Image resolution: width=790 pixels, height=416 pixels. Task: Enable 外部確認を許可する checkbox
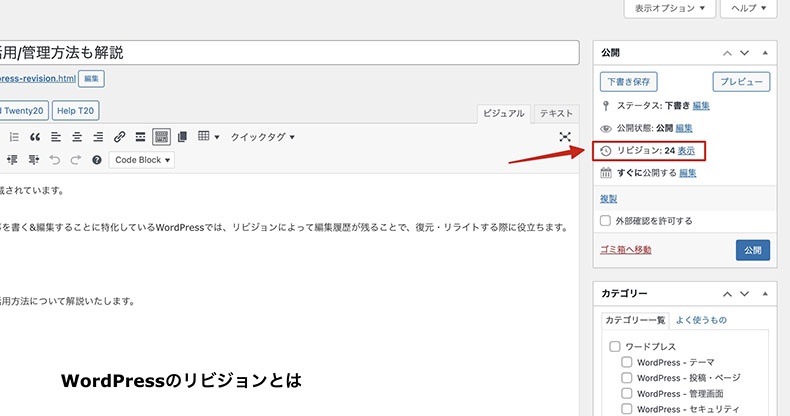coord(606,221)
